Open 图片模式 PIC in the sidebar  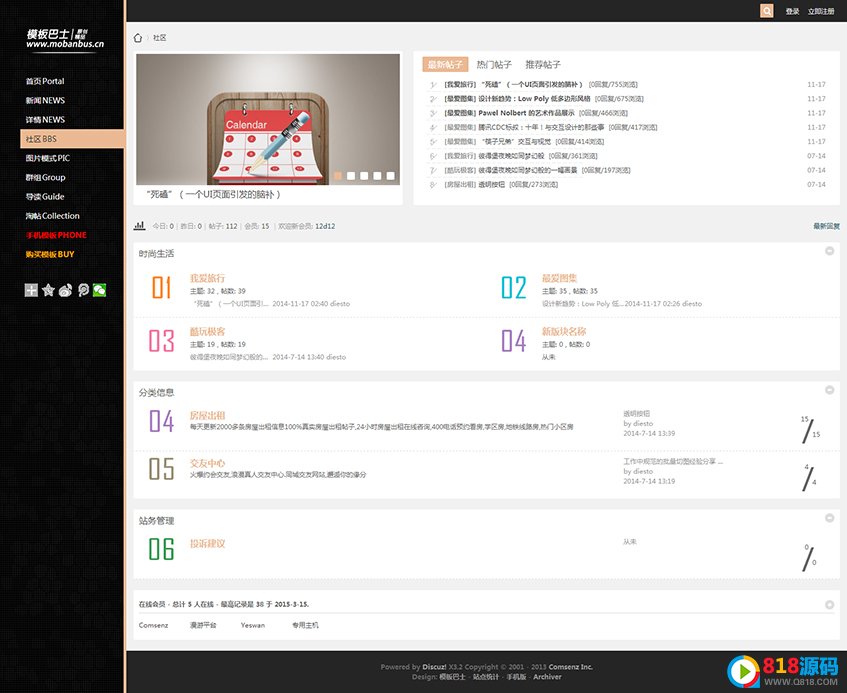pos(48,158)
